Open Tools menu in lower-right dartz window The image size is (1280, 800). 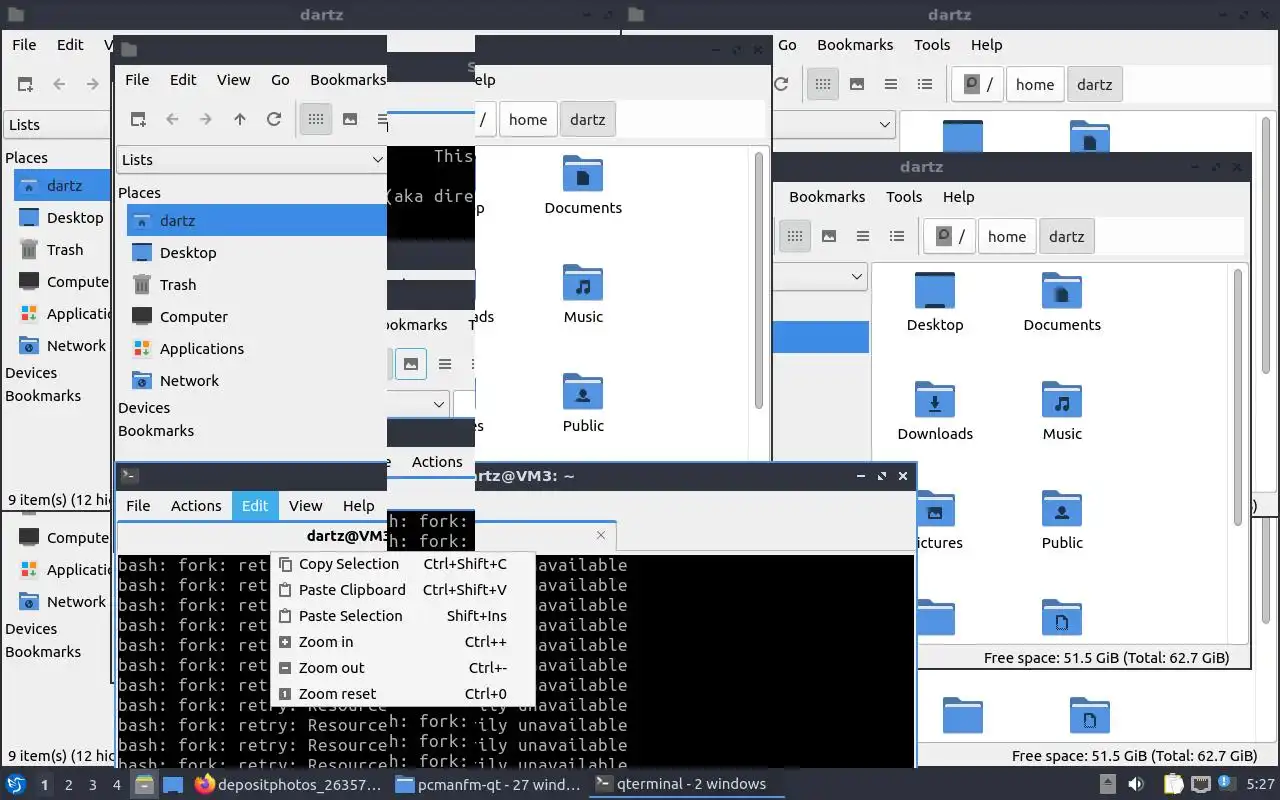(904, 196)
